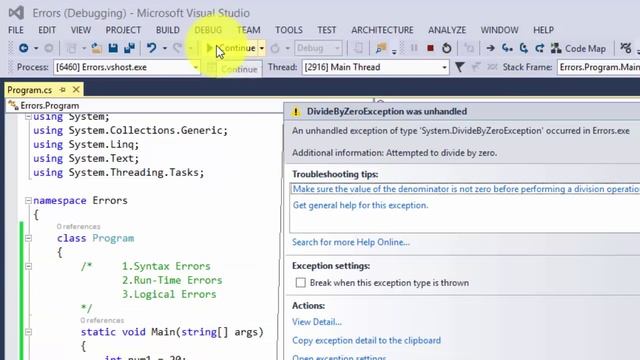Viewport: 640px width, 360px height.
Task: Click the Errors.Program class icon
Action: point(13,105)
